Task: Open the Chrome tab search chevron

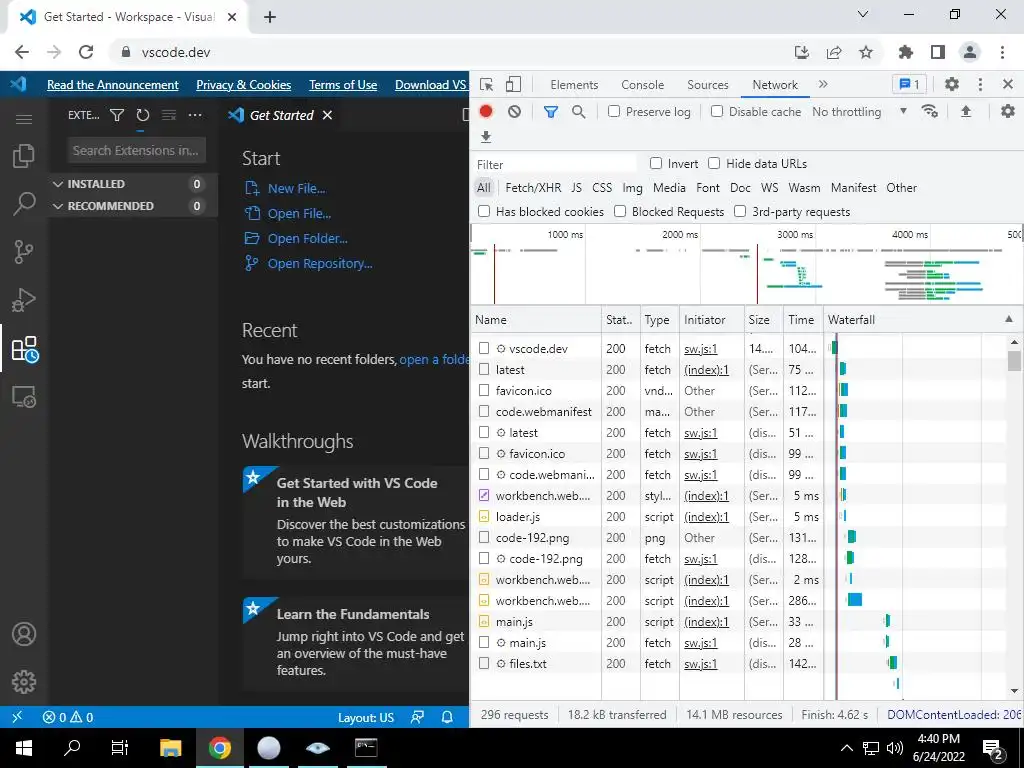Action: coord(863,14)
